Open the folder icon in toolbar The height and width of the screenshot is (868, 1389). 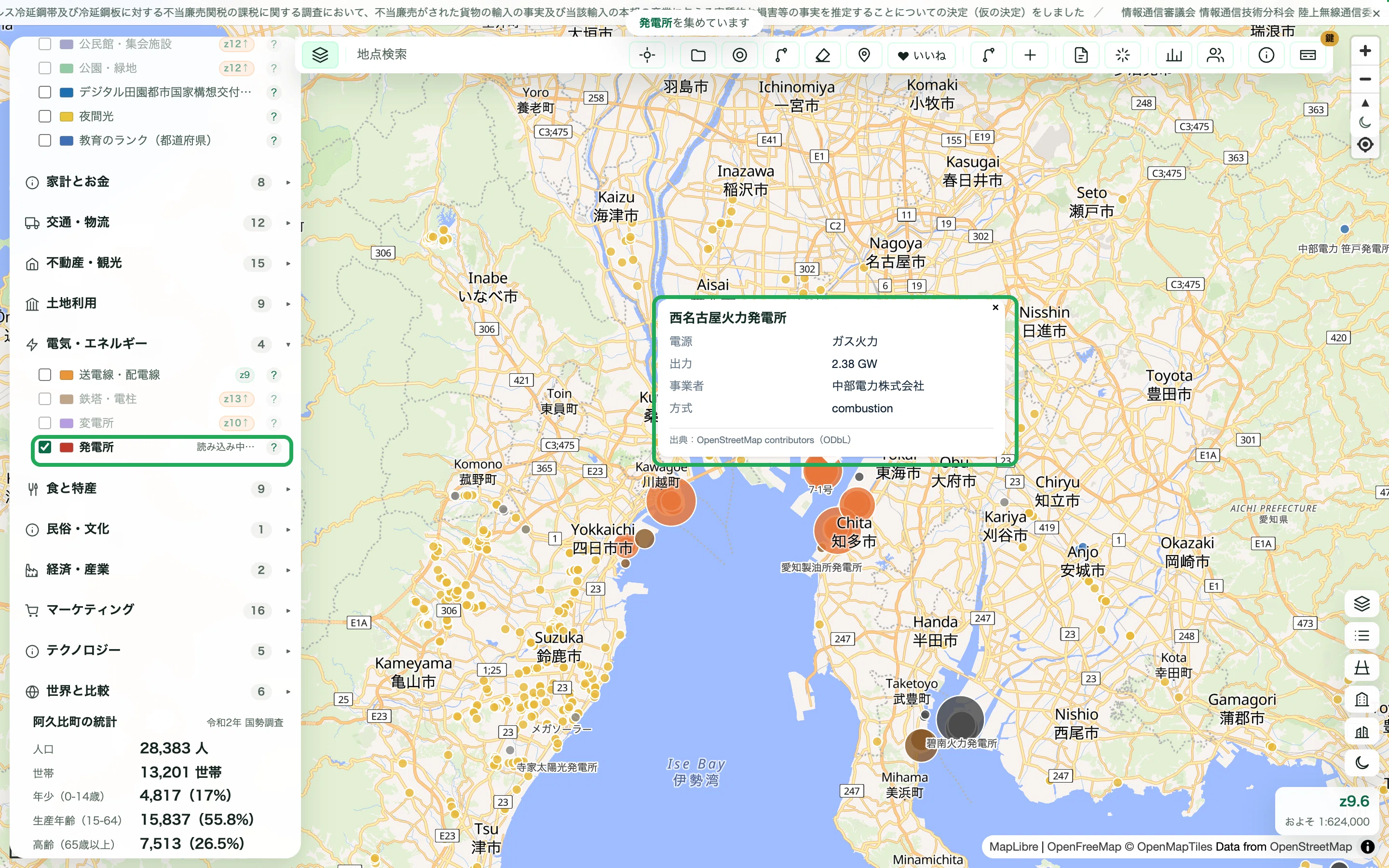(698, 55)
